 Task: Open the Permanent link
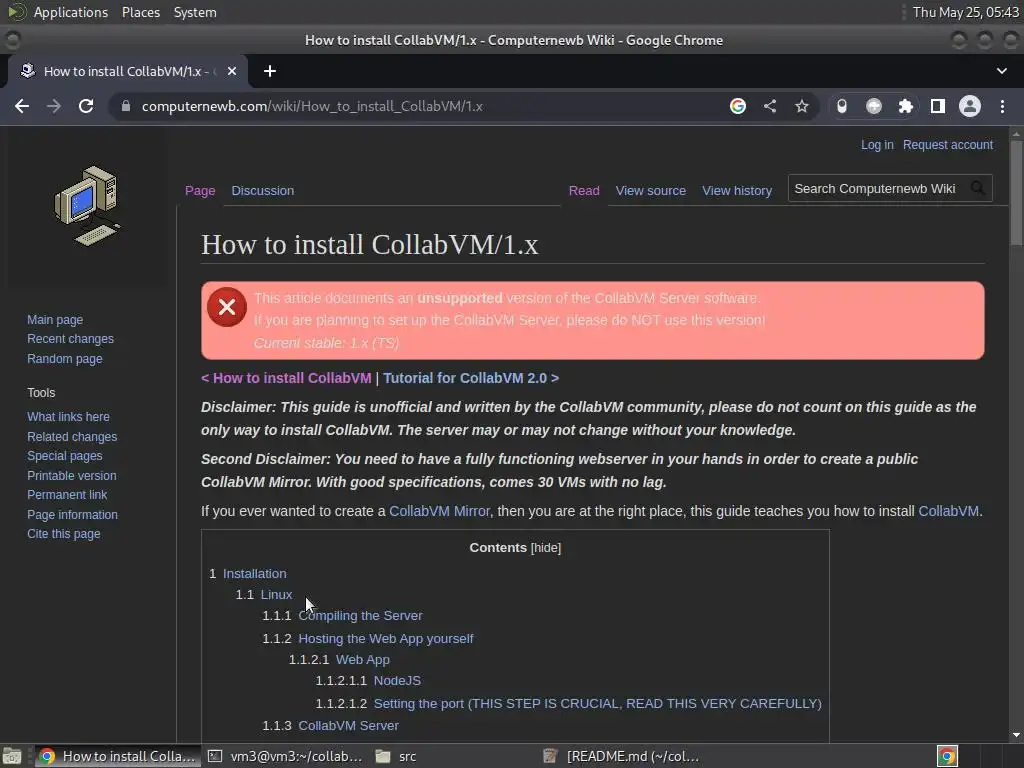click(x=67, y=495)
